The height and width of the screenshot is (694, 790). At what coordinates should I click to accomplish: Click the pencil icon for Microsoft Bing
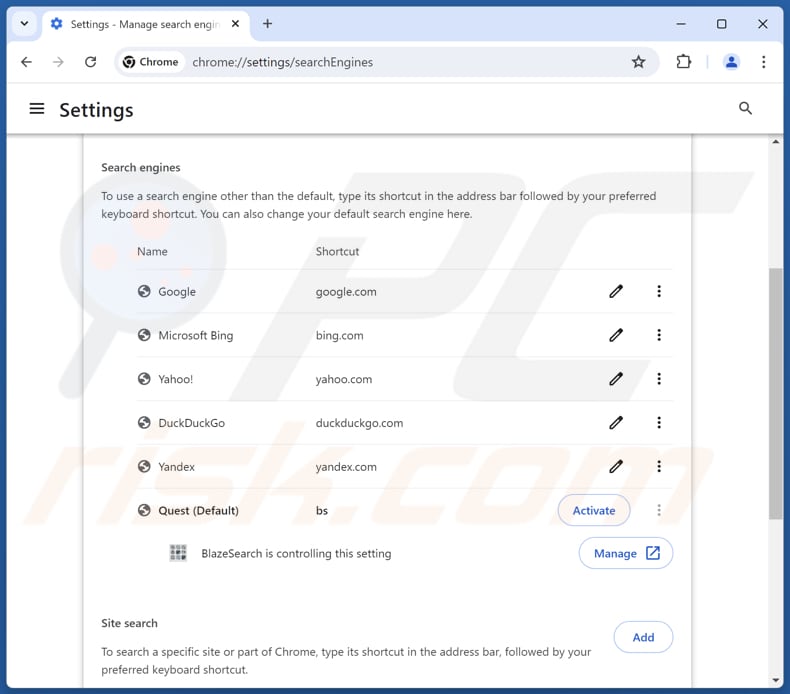pyautogui.click(x=616, y=335)
